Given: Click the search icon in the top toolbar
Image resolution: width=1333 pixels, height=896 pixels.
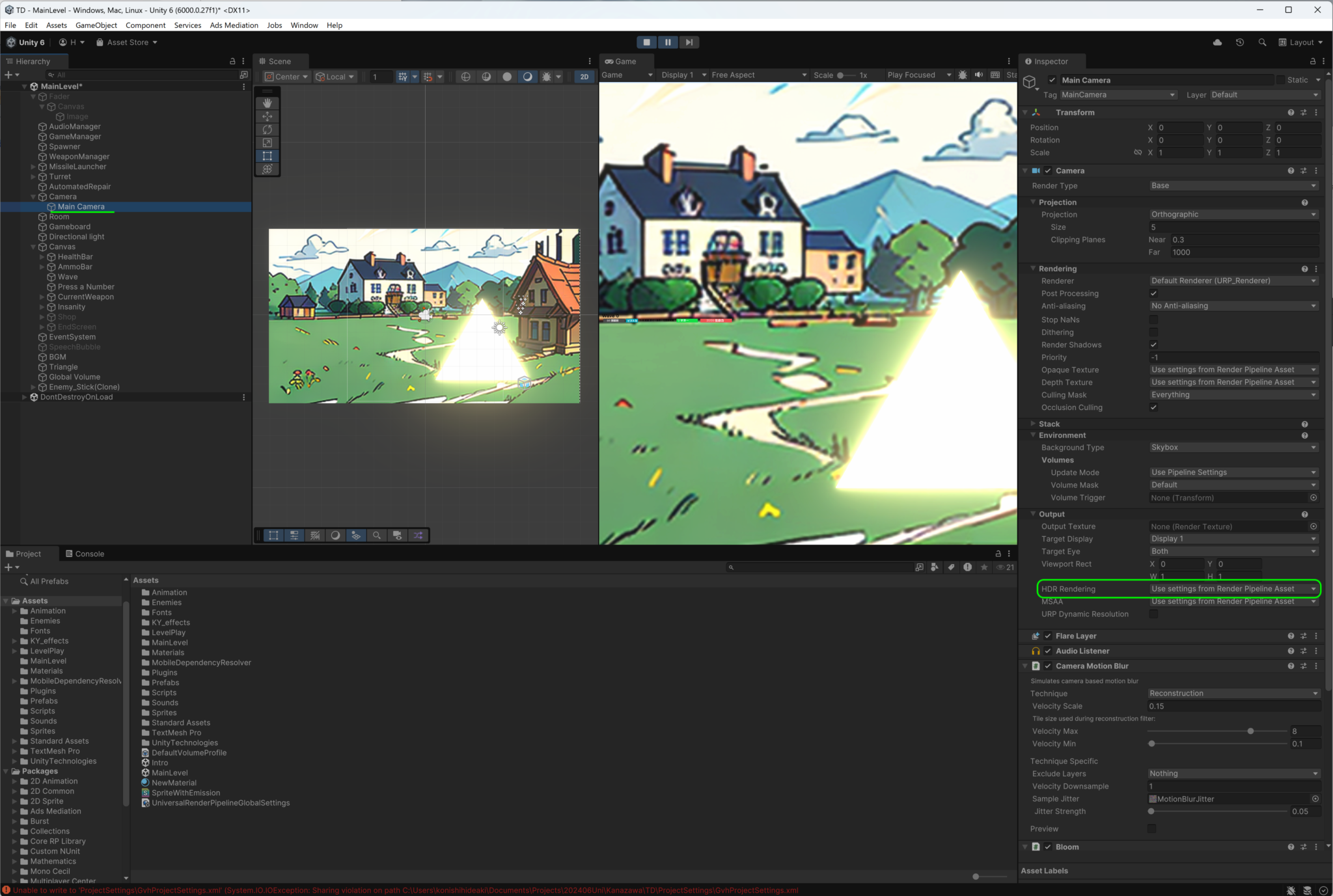Looking at the screenshot, I should point(1262,42).
